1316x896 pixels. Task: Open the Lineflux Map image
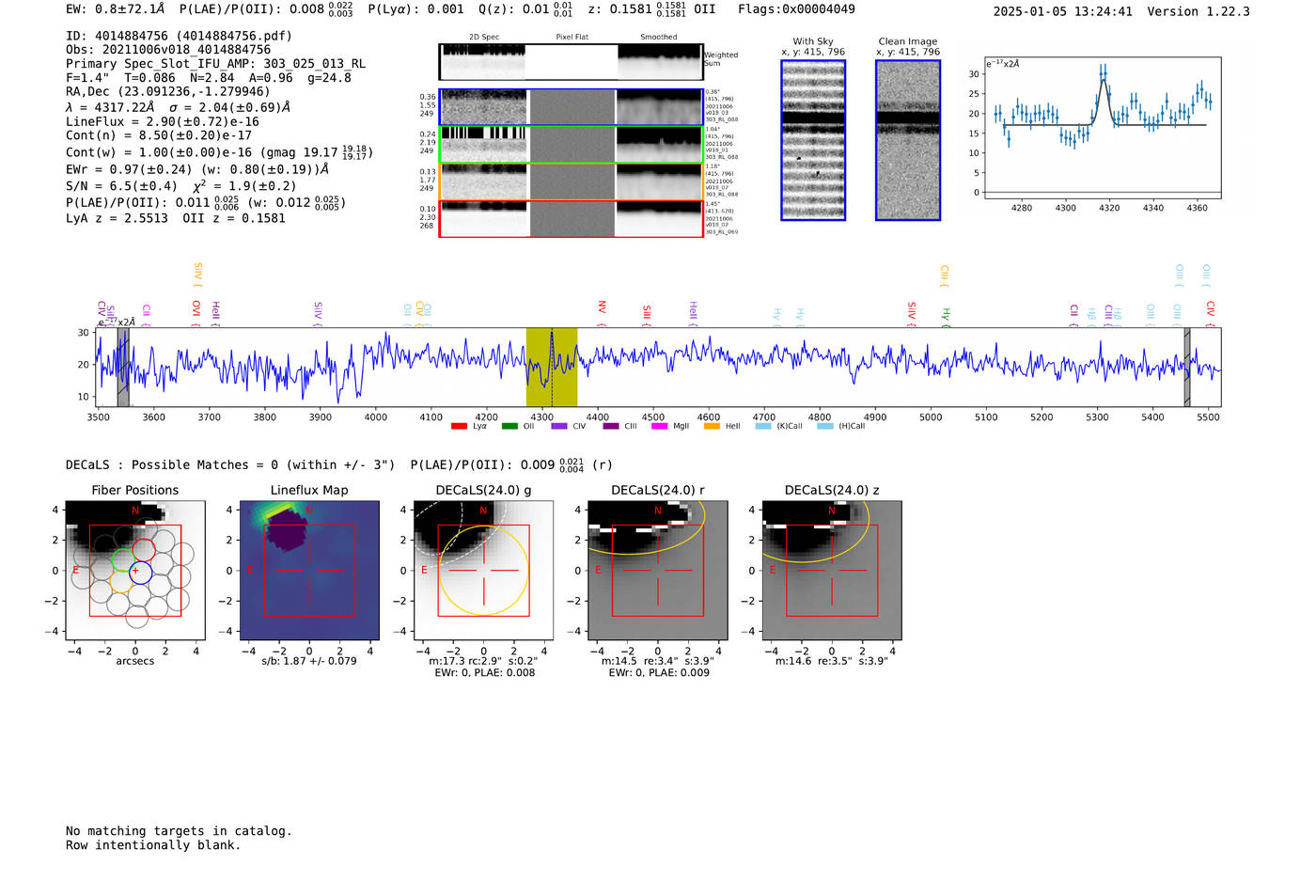(309, 570)
